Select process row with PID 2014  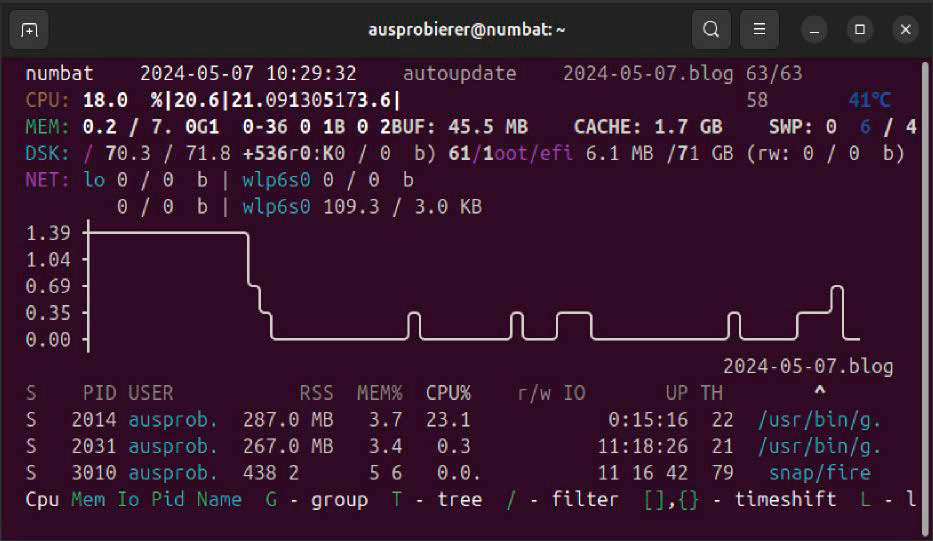(x=453, y=420)
